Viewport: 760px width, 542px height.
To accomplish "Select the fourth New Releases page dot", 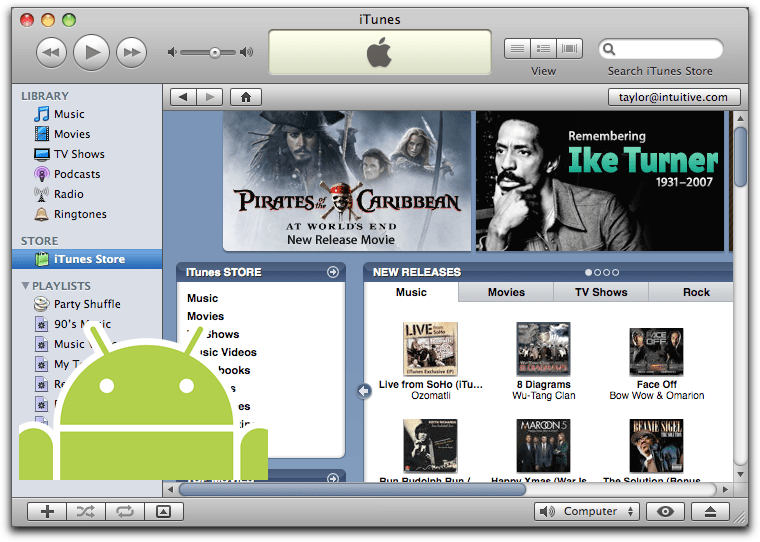I will coord(616,272).
